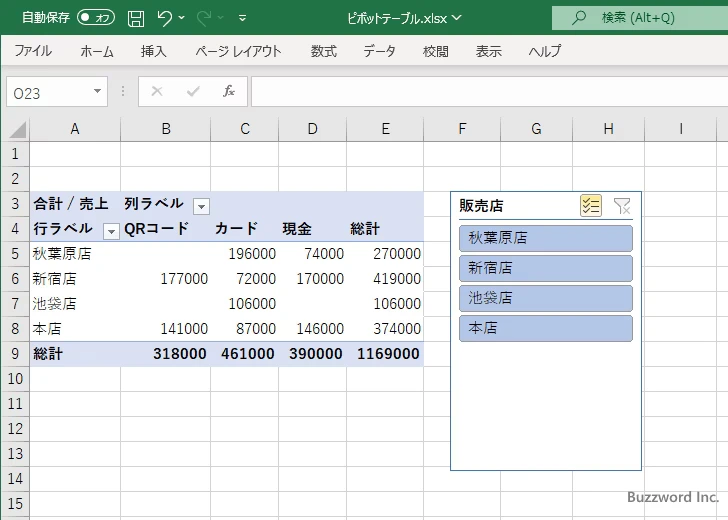The image size is (728, 520).
Task: Toggle the AutoSave switch
Action: pyautogui.click(x=96, y=18)
